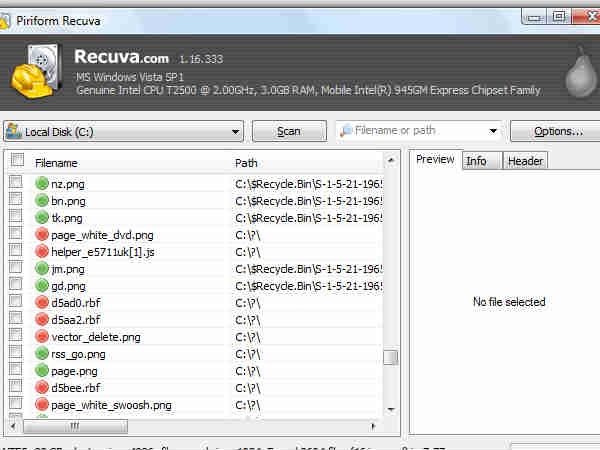Open the Options dialog
This screenshot has width=600, height=450.
pyautogui.click(x=557, y=131)
